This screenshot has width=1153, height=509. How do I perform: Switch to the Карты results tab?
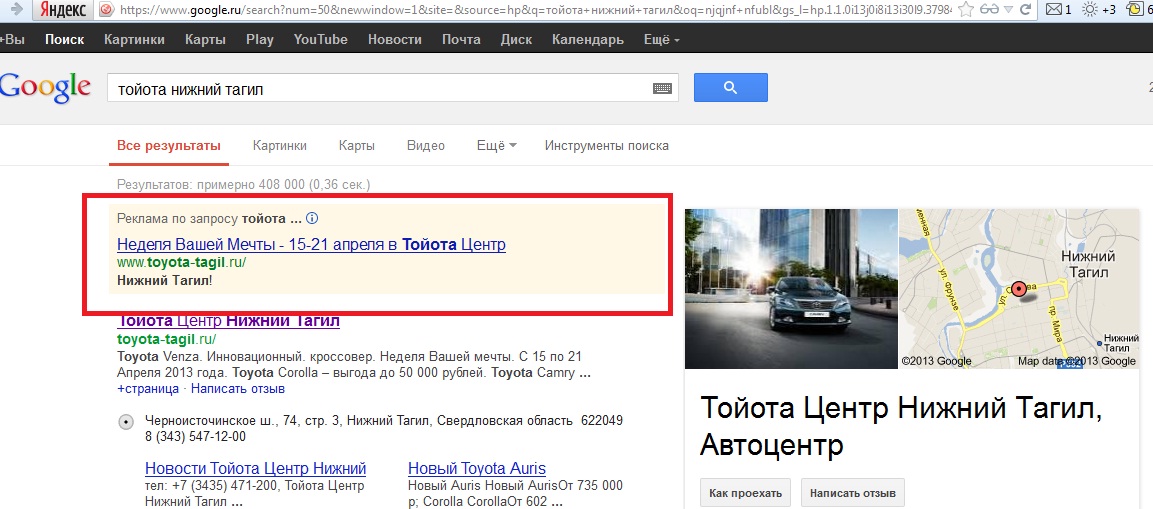point(357,146)
